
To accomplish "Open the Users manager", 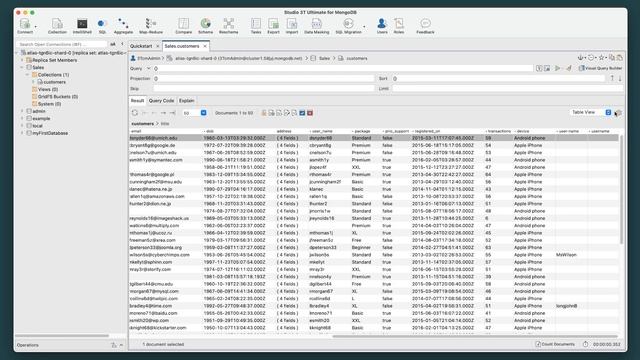I will pos(382,26).
